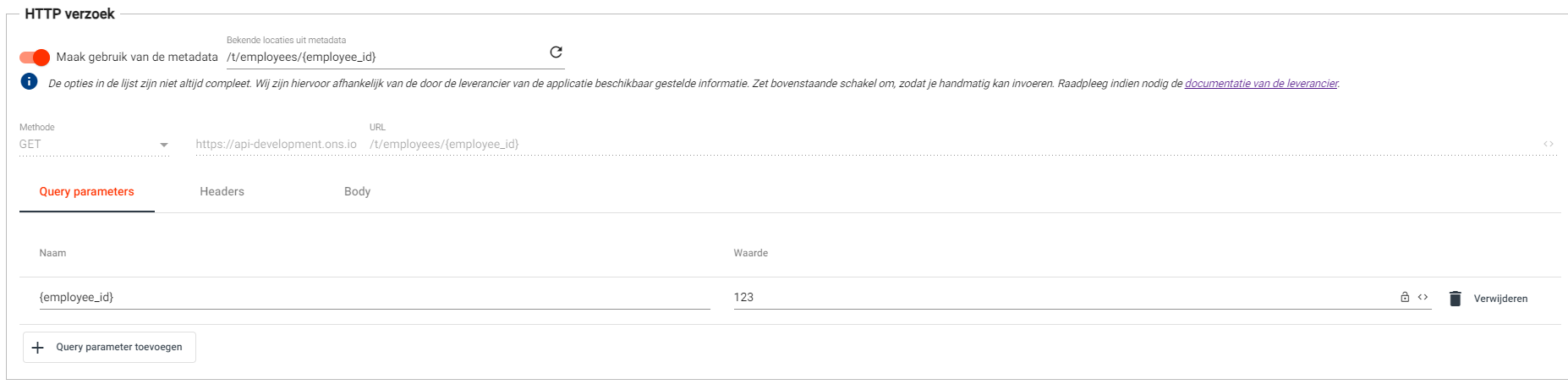Open the 'documentatie van de leverancier' link
1568x390 pixels.
[1261, 84]
